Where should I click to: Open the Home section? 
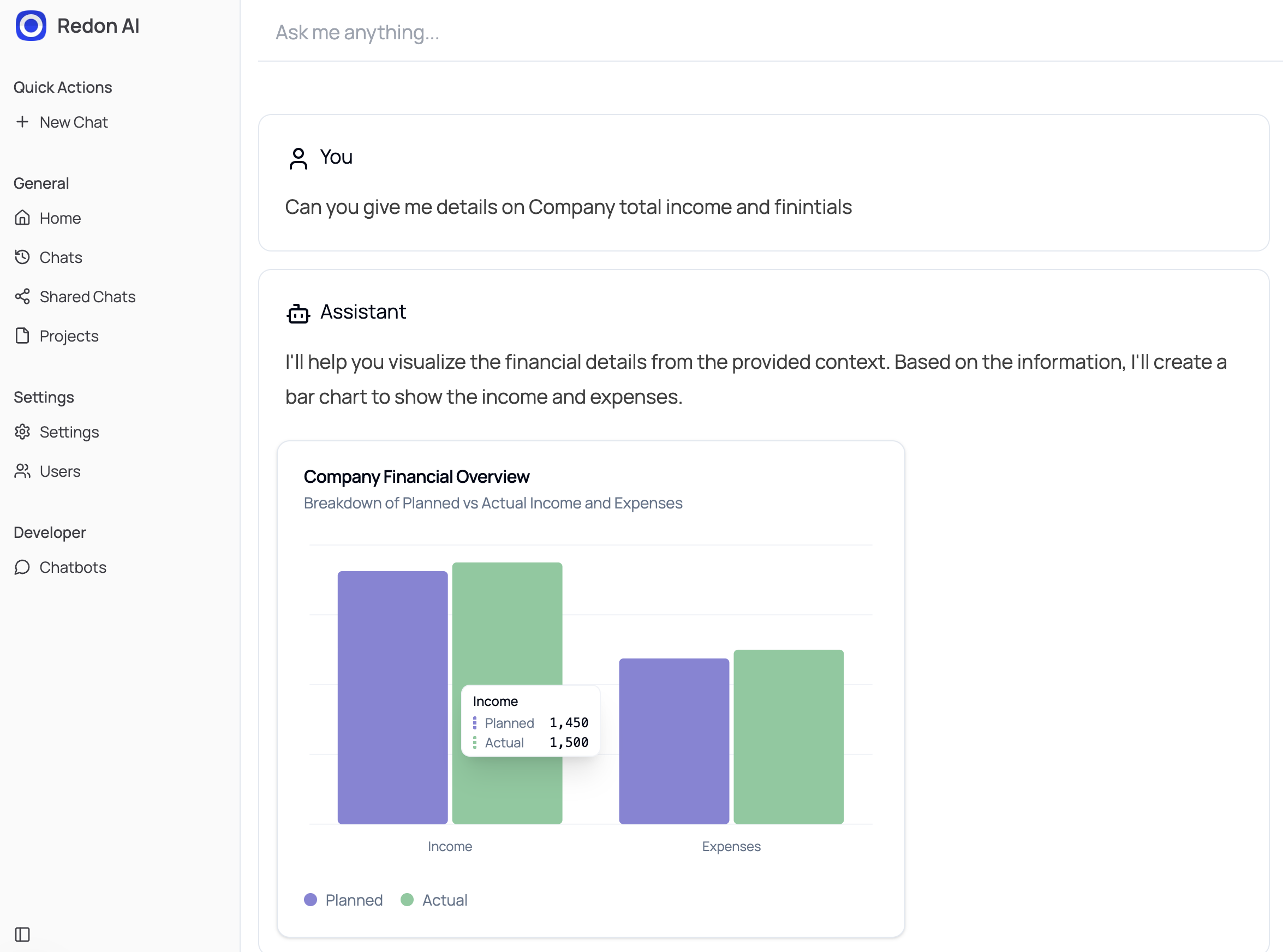tap(59, 217)
